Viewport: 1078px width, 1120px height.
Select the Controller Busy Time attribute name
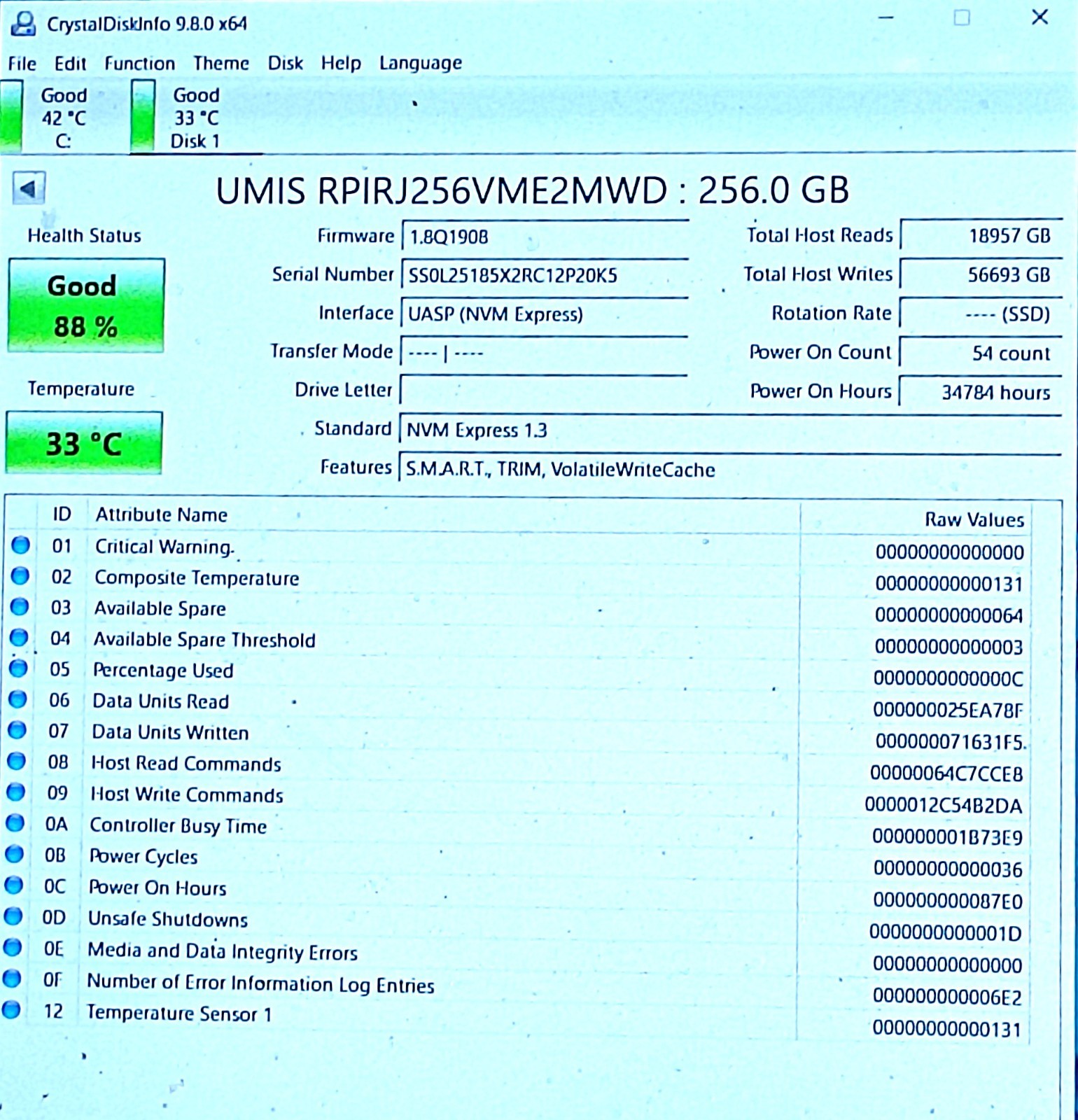tap(178, 826)
